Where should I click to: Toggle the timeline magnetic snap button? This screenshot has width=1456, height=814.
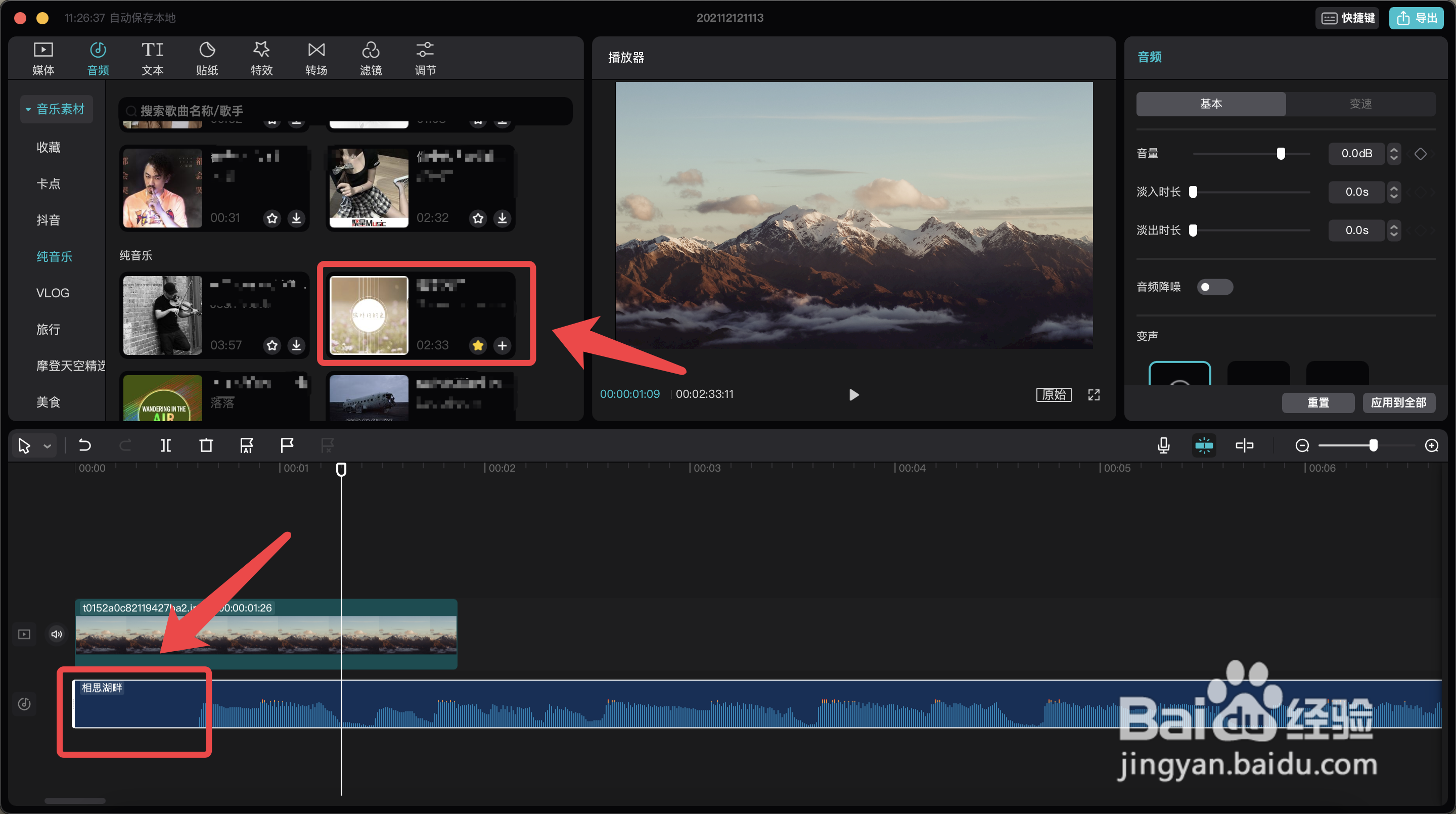[1204, 445]
